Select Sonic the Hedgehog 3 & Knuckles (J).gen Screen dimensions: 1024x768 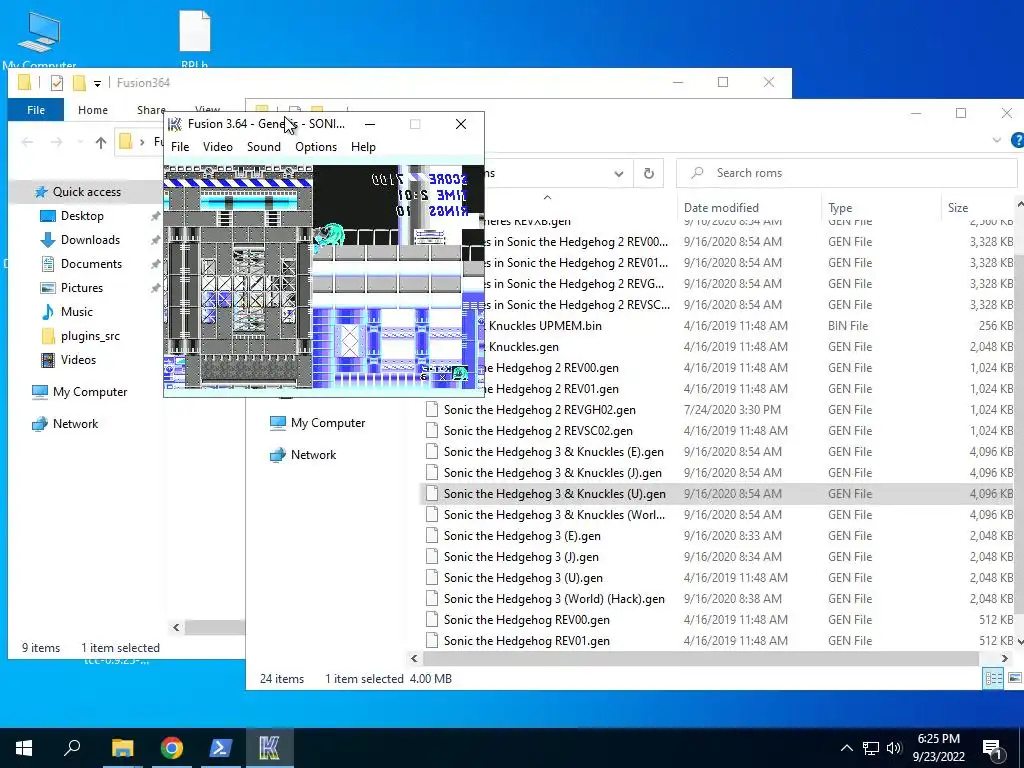tap(552, 473)
